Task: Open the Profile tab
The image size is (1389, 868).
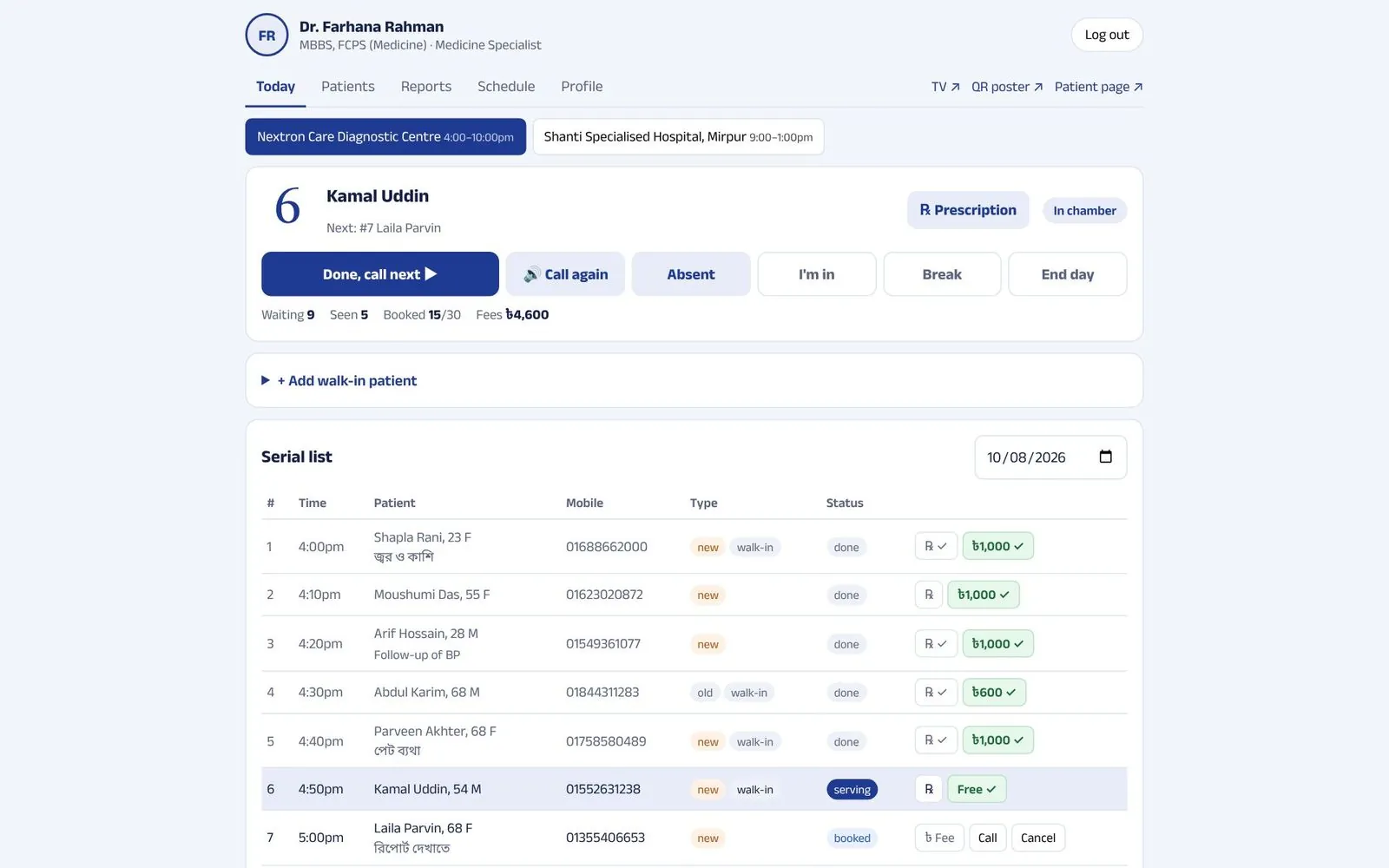Action: pyautogui.click(x=582, y=87)
